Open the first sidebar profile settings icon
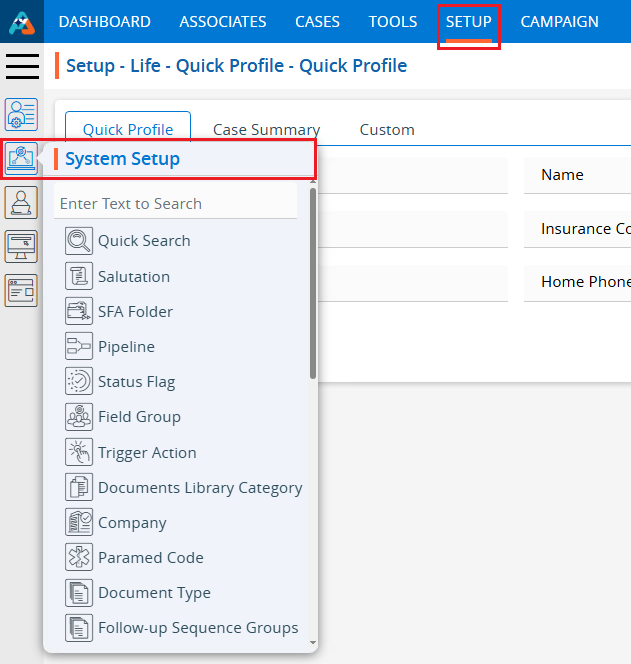This screenshot has width=631, height=664. (22, 114)
